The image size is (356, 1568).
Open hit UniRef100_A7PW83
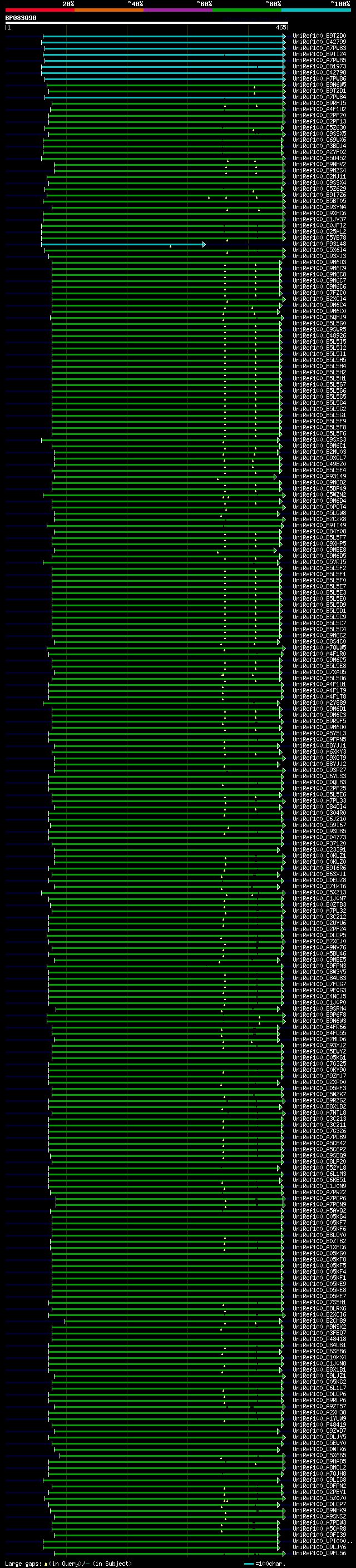click(319, 48)
